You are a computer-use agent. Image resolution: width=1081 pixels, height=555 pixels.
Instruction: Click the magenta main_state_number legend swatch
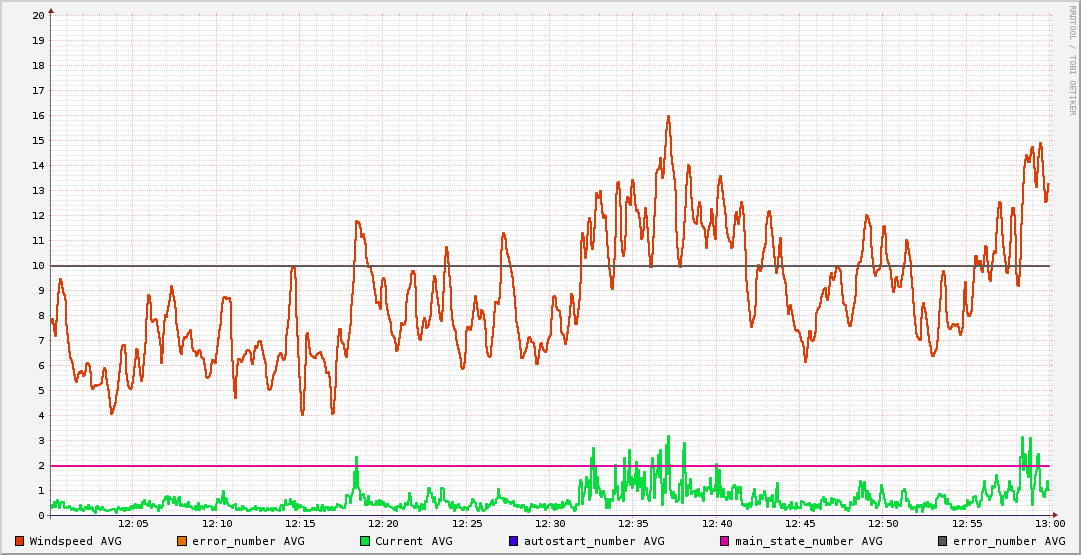point(725,541)
